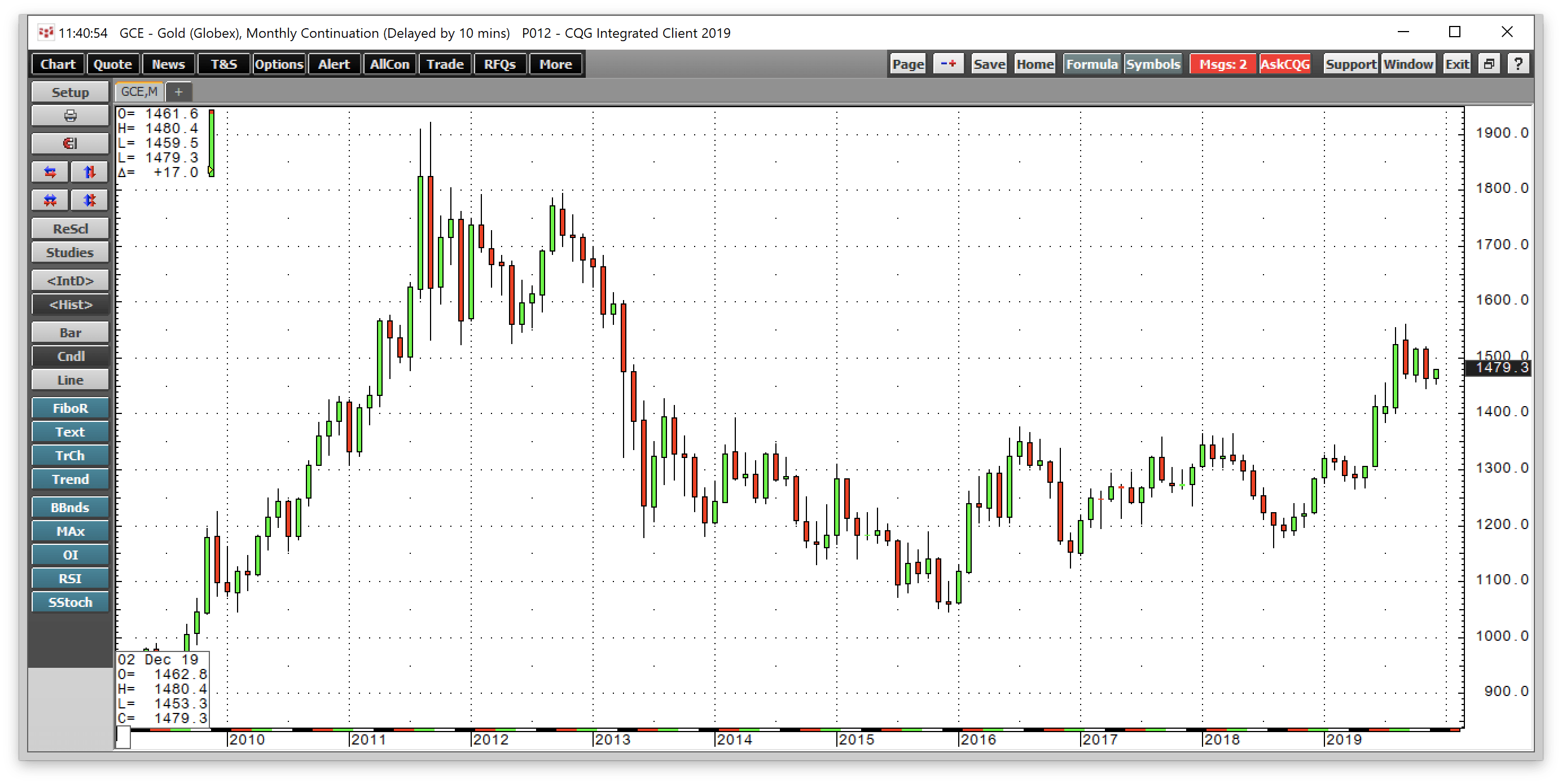Viewport: 1562px width, 784px height.
Task: Compress chart horizontally with inward arrows icon
Action: pyautogui.click(x=50, y=200)
